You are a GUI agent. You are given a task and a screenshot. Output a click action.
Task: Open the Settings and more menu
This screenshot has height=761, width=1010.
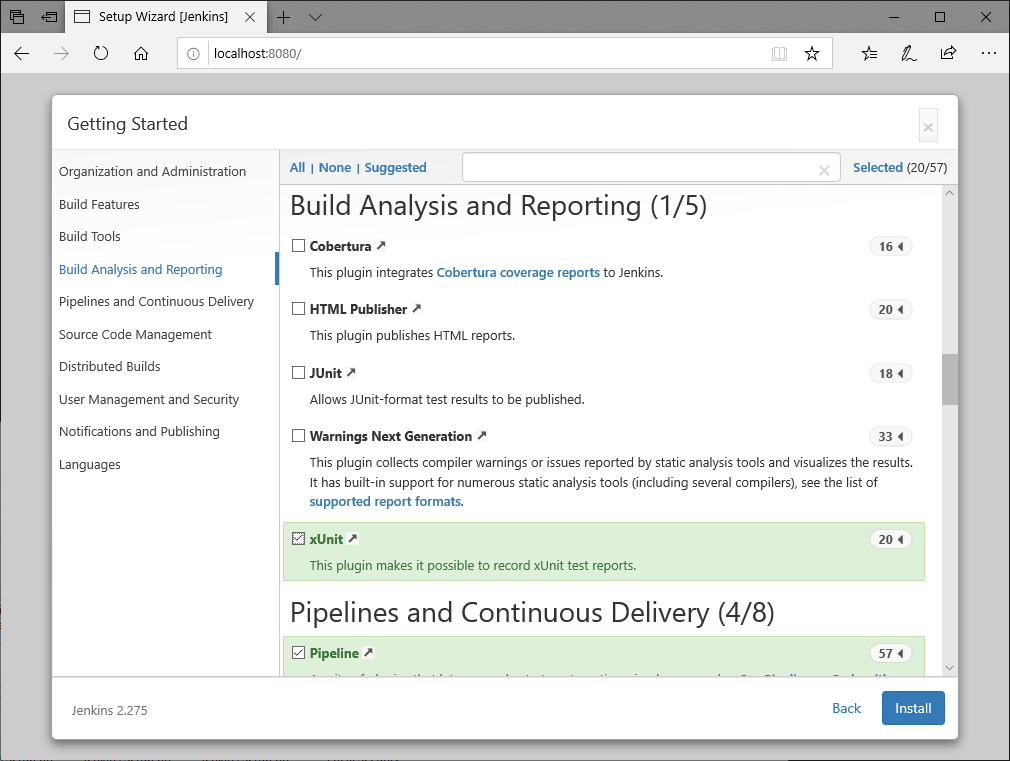(989, 53)
